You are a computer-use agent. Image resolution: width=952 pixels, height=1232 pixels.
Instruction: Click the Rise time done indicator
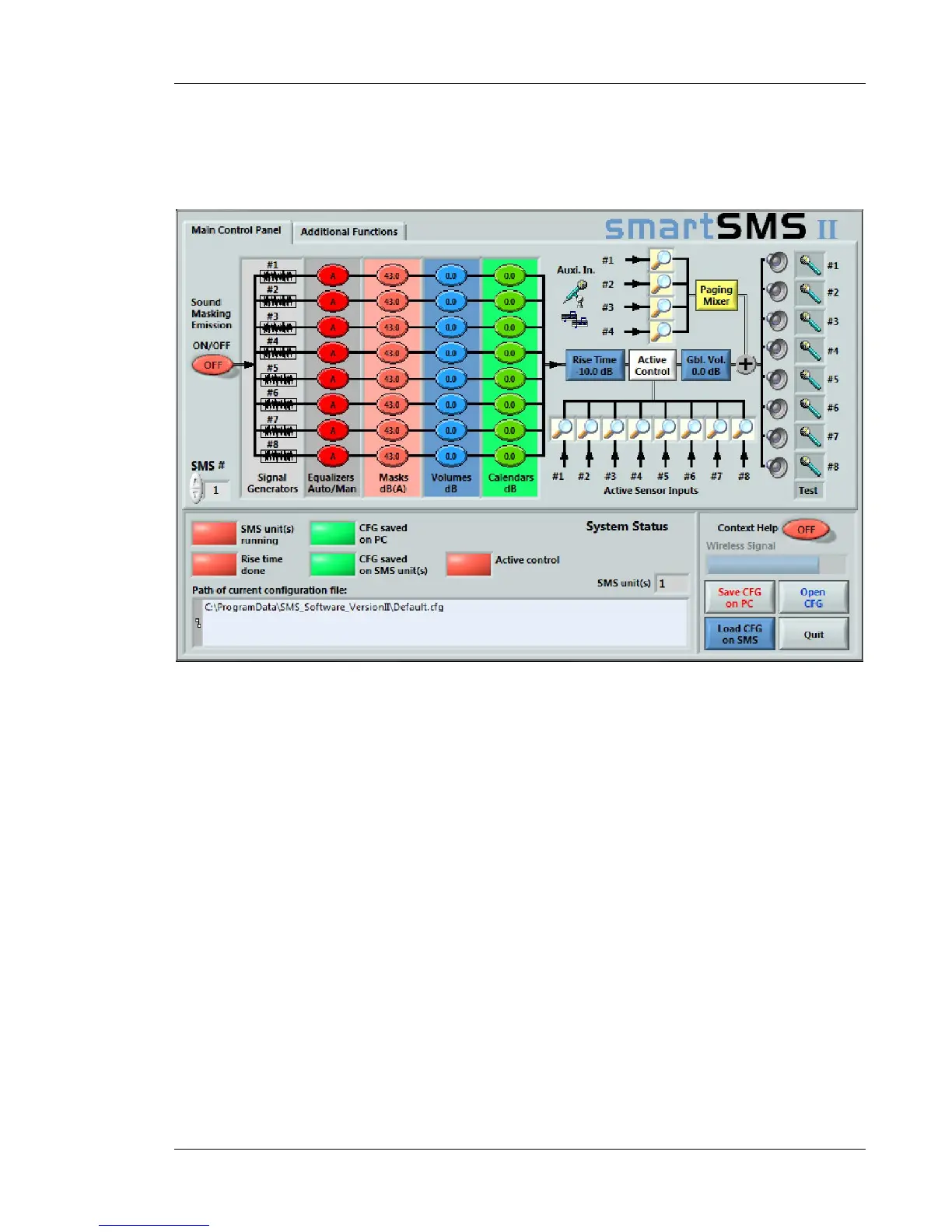click(214, 565)
